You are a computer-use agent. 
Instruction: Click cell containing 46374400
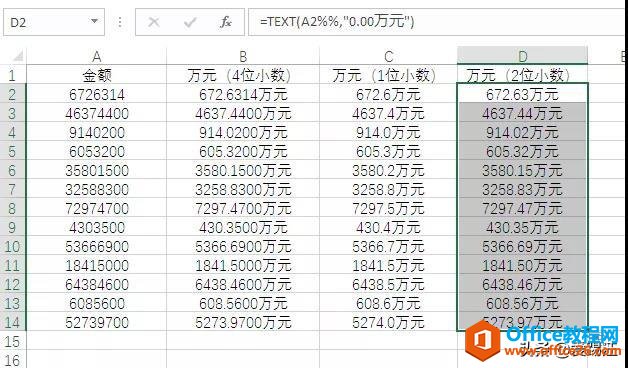(x=97, y=113)
